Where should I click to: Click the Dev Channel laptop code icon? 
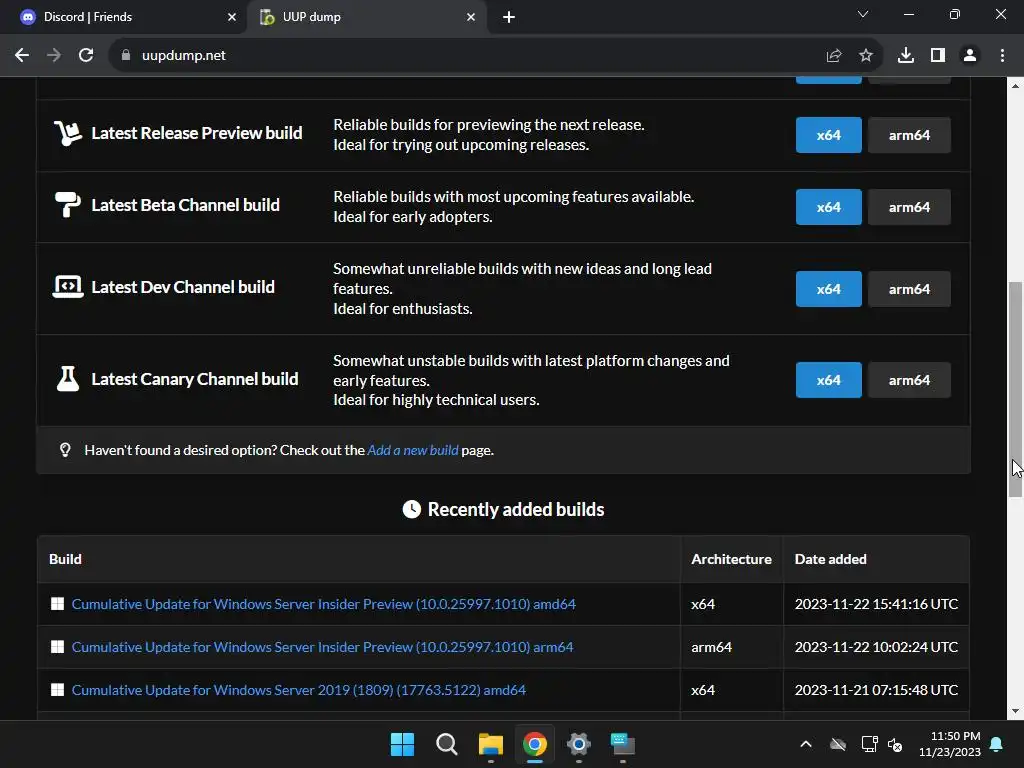point(68,287)
